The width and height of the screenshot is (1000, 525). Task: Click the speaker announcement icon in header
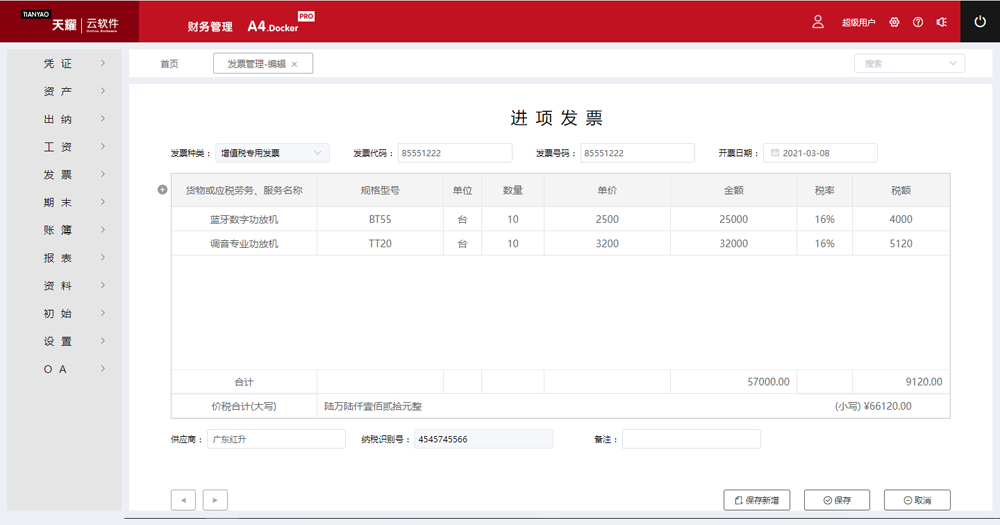pos(941,22)
